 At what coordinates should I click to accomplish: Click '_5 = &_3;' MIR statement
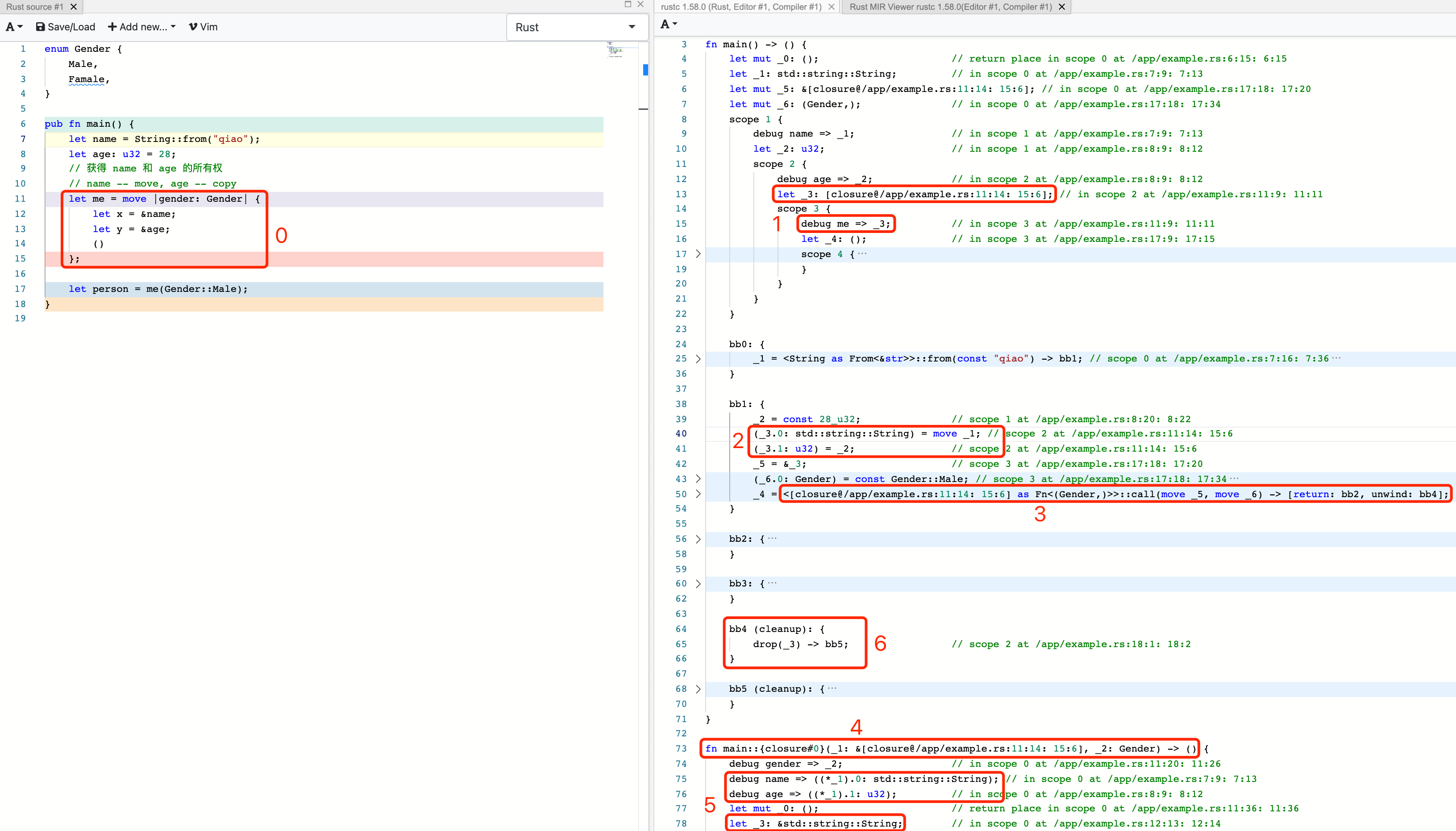click(780, 464)
